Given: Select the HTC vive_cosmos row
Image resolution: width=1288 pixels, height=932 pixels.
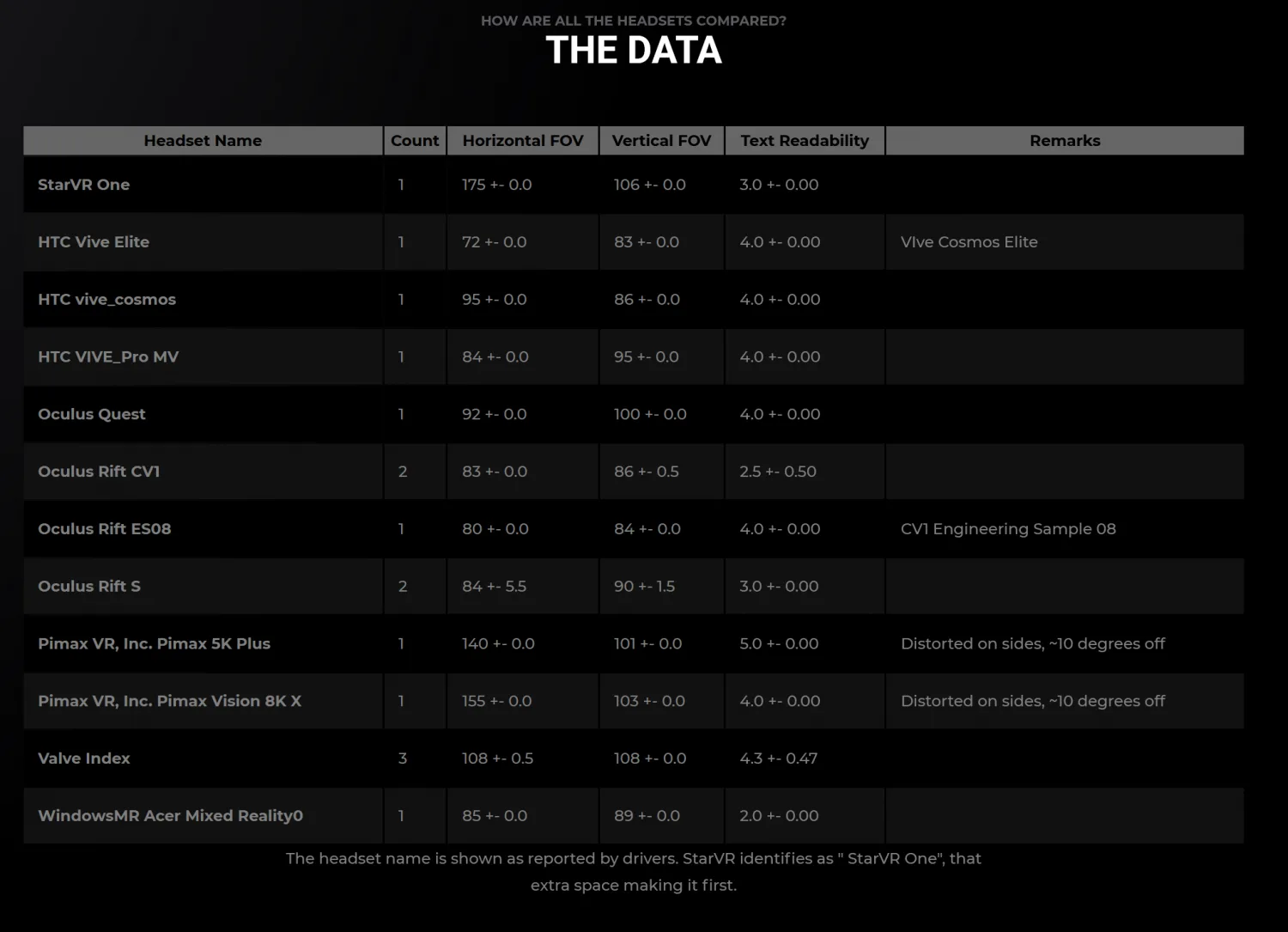Looking at the screenshot, I should [x=634, y=300].
